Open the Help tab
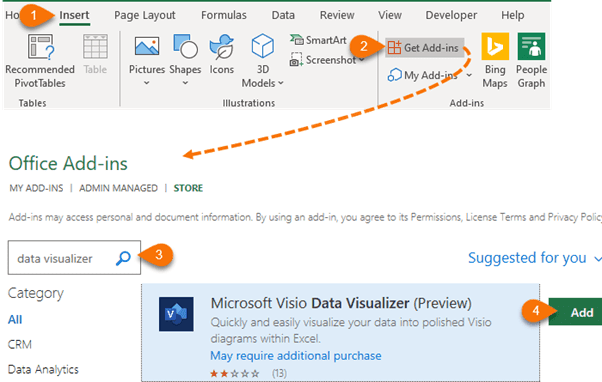 click(513, 15)
